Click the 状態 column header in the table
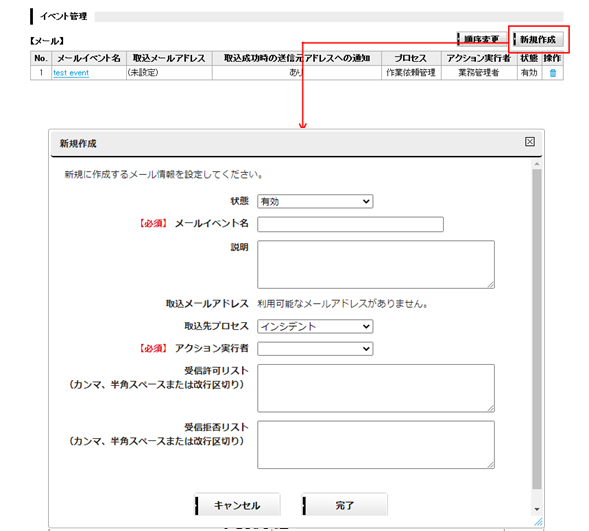The width and height of the screenshot is (589, 531). tap(529, 58)
